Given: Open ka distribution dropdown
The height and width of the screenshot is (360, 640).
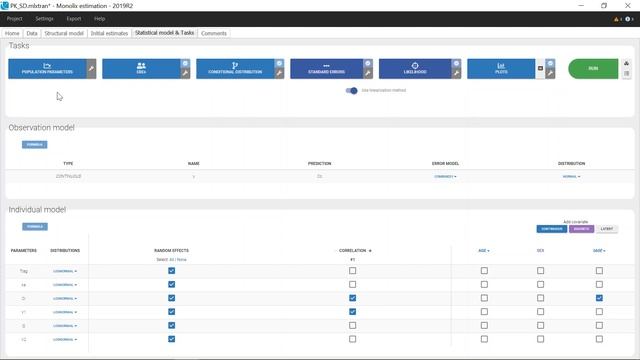Looking at the screenshot, I should 65,285.
